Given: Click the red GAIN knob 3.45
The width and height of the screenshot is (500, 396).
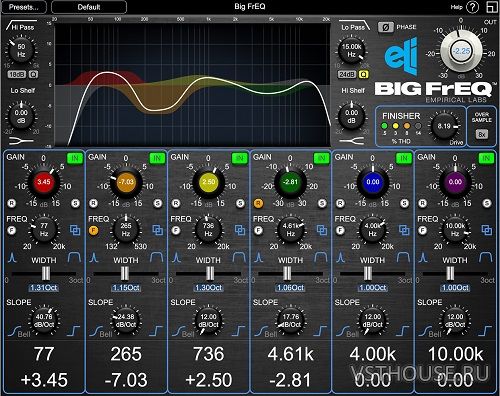Looking at the screenshot, I should point(44,182).
